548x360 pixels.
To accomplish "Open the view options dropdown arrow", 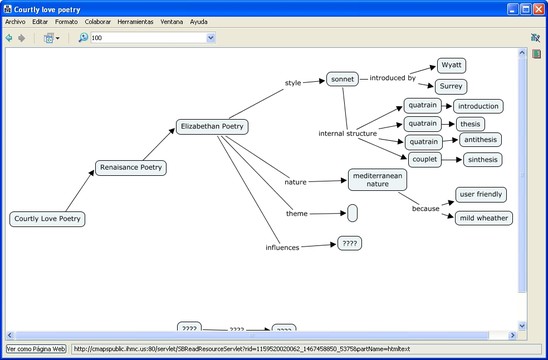I will click(x=57, y=38).
